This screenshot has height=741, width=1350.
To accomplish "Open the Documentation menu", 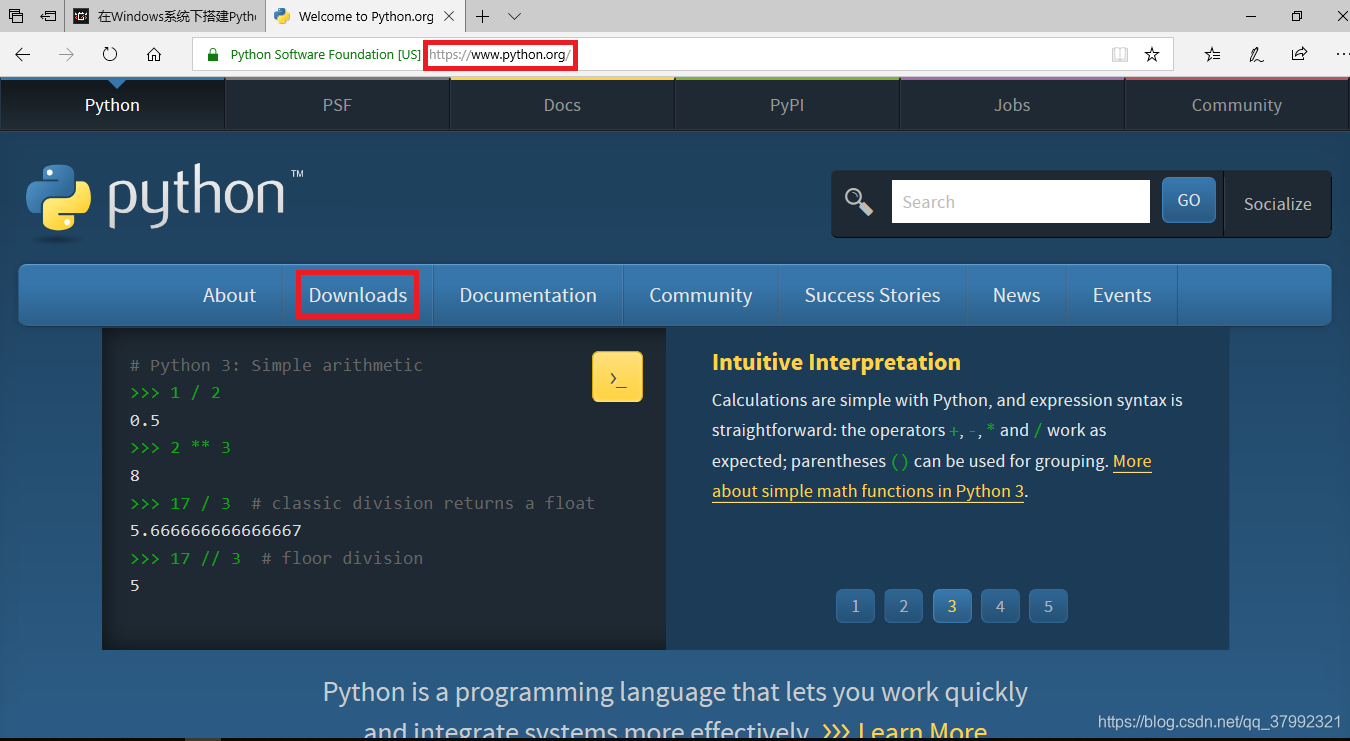I will click(x=528, y=295).
